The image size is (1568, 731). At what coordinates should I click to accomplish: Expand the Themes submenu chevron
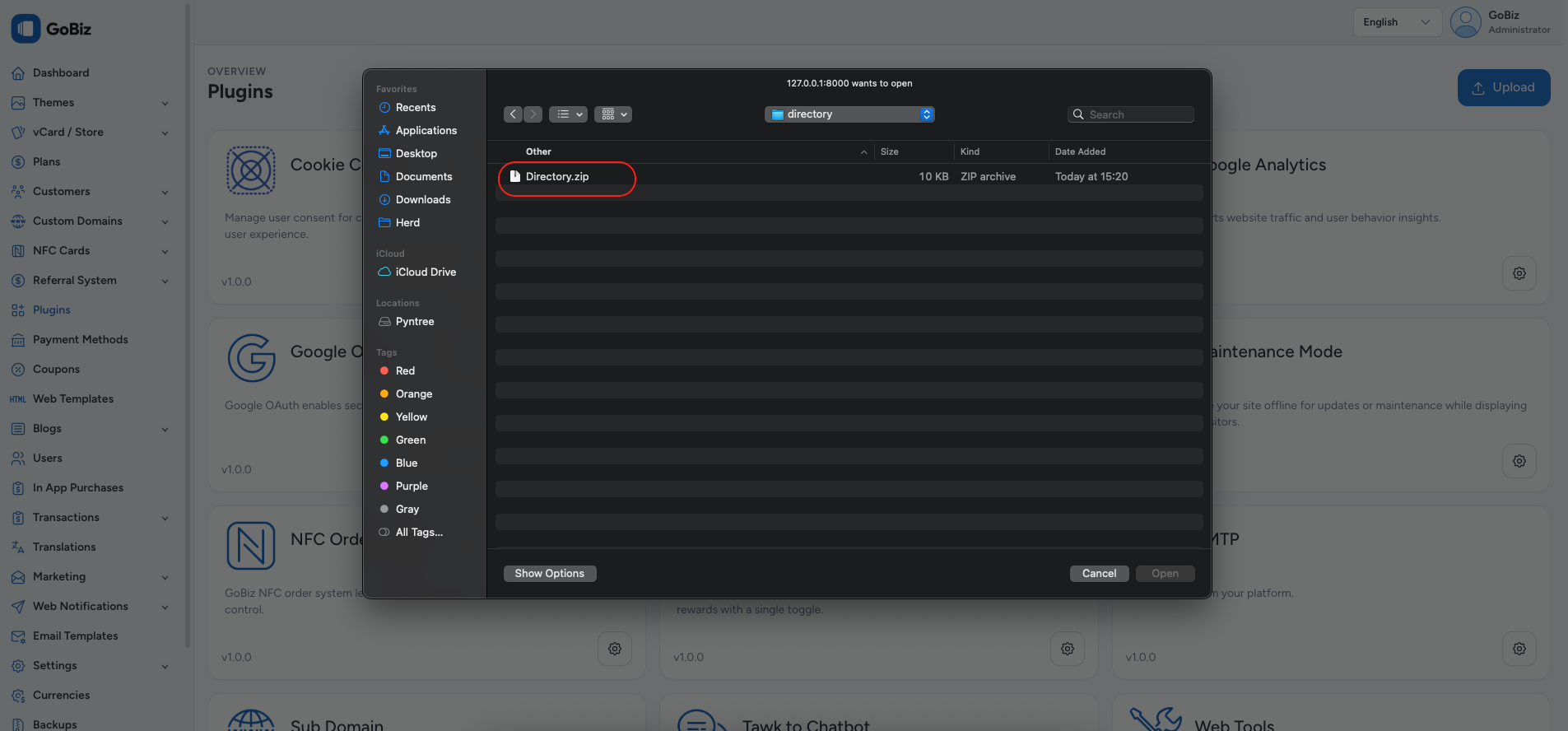coord(165,104)
